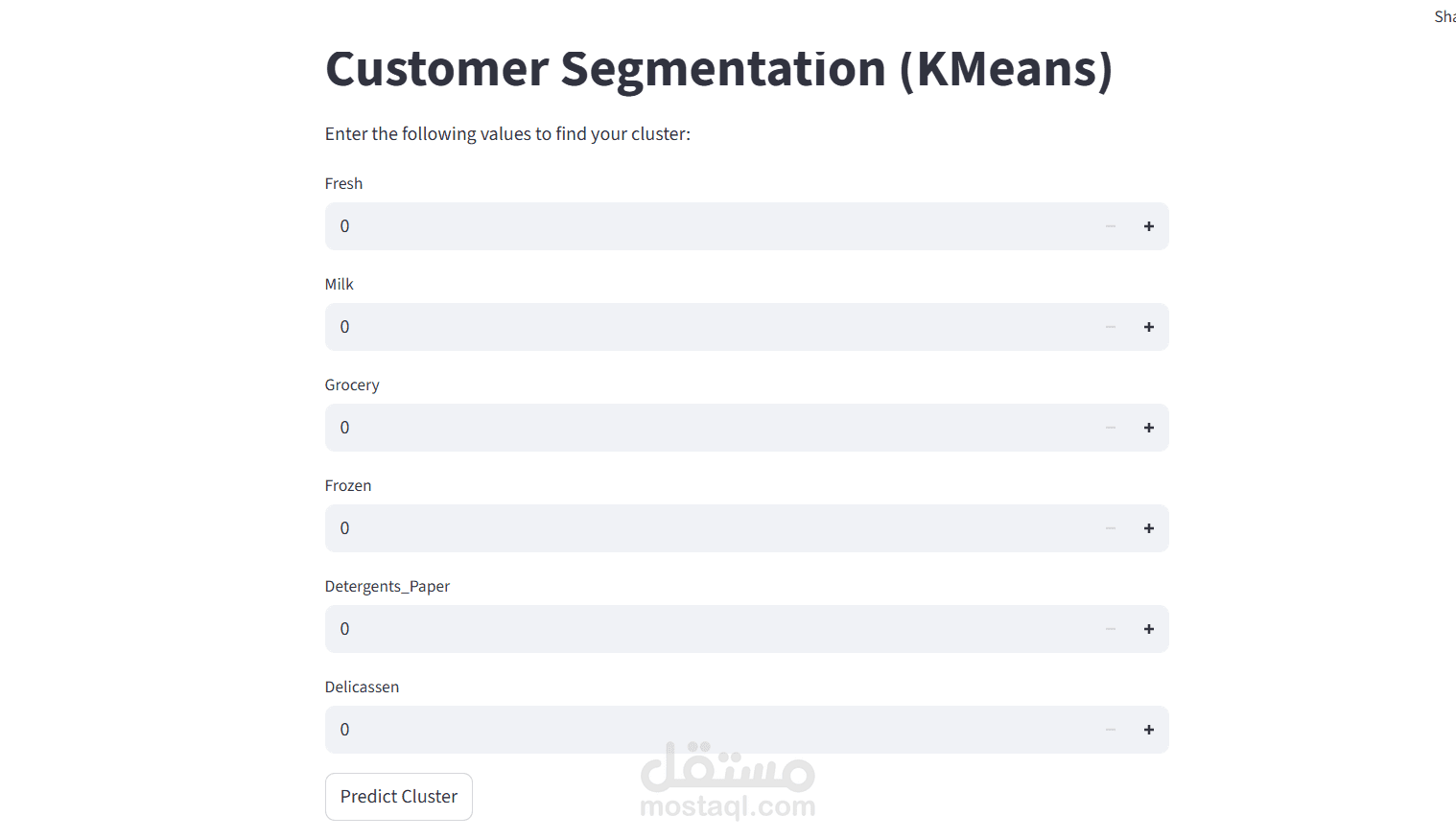Select the Frozen number input field
This screenshot has height=839, width=1456.
tap(671, 527)
